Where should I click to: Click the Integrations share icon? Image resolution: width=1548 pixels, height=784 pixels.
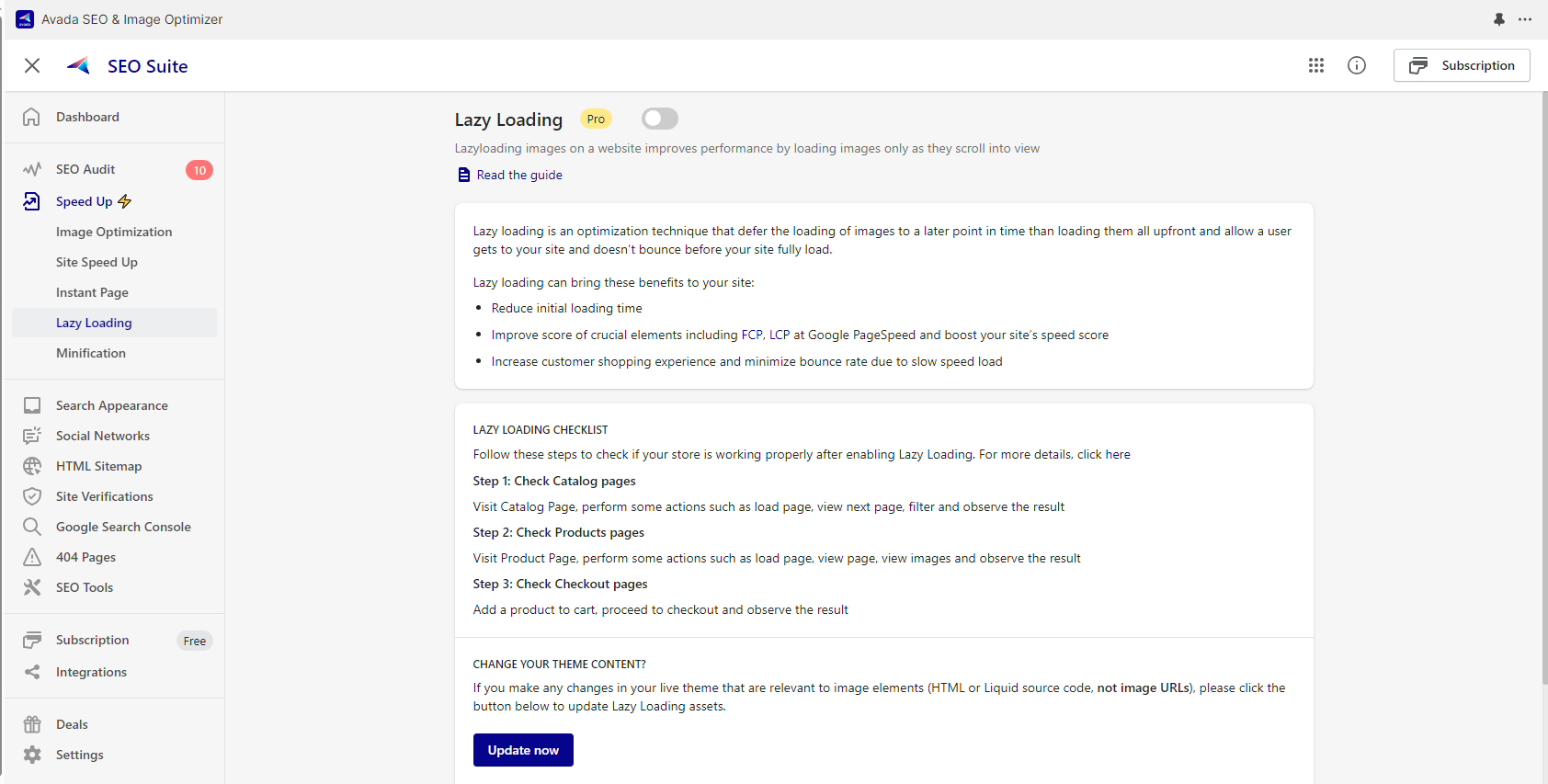[x=32, y=672]
